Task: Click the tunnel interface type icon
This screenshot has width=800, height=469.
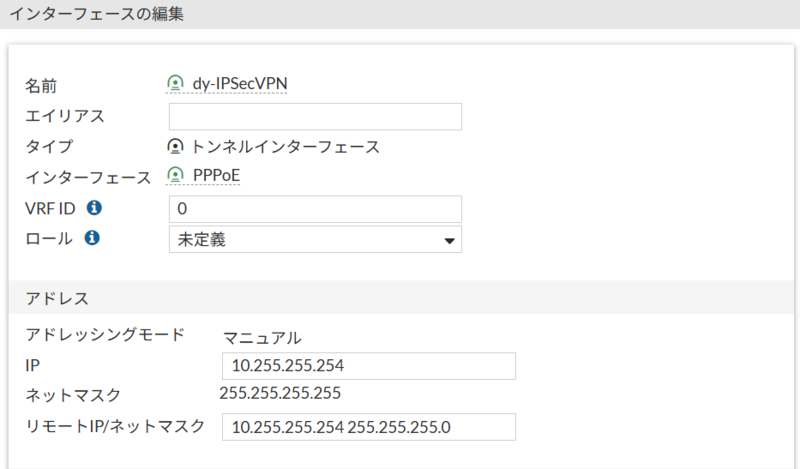Action: point(175,147)
